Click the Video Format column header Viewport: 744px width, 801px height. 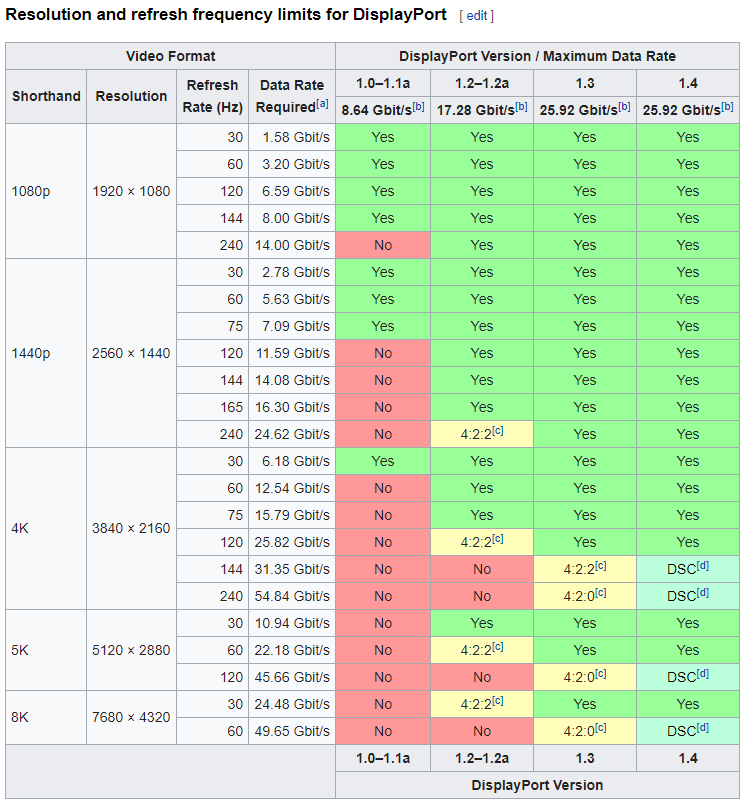170,56
